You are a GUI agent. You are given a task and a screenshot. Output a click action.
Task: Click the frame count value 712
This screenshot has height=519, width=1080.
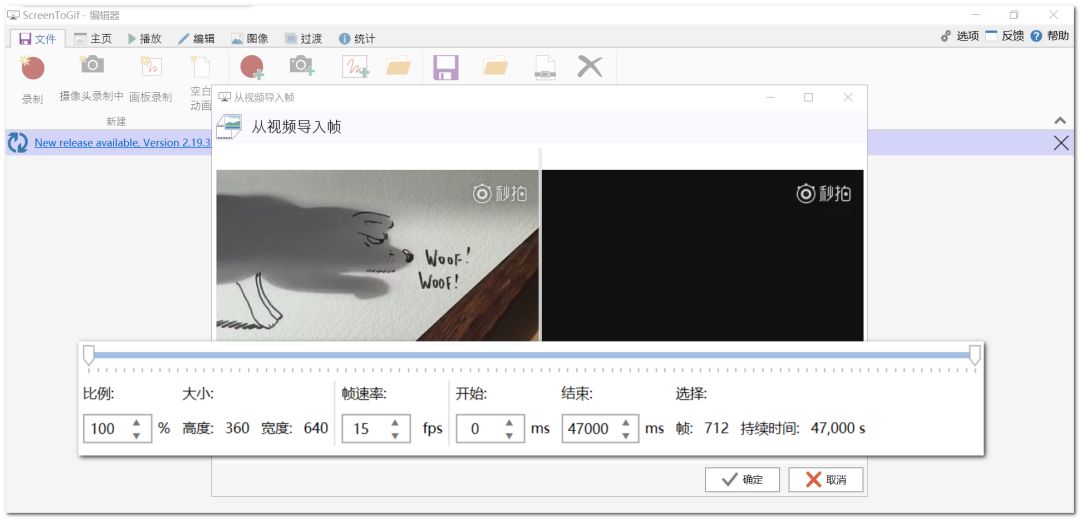click(716, 429)
